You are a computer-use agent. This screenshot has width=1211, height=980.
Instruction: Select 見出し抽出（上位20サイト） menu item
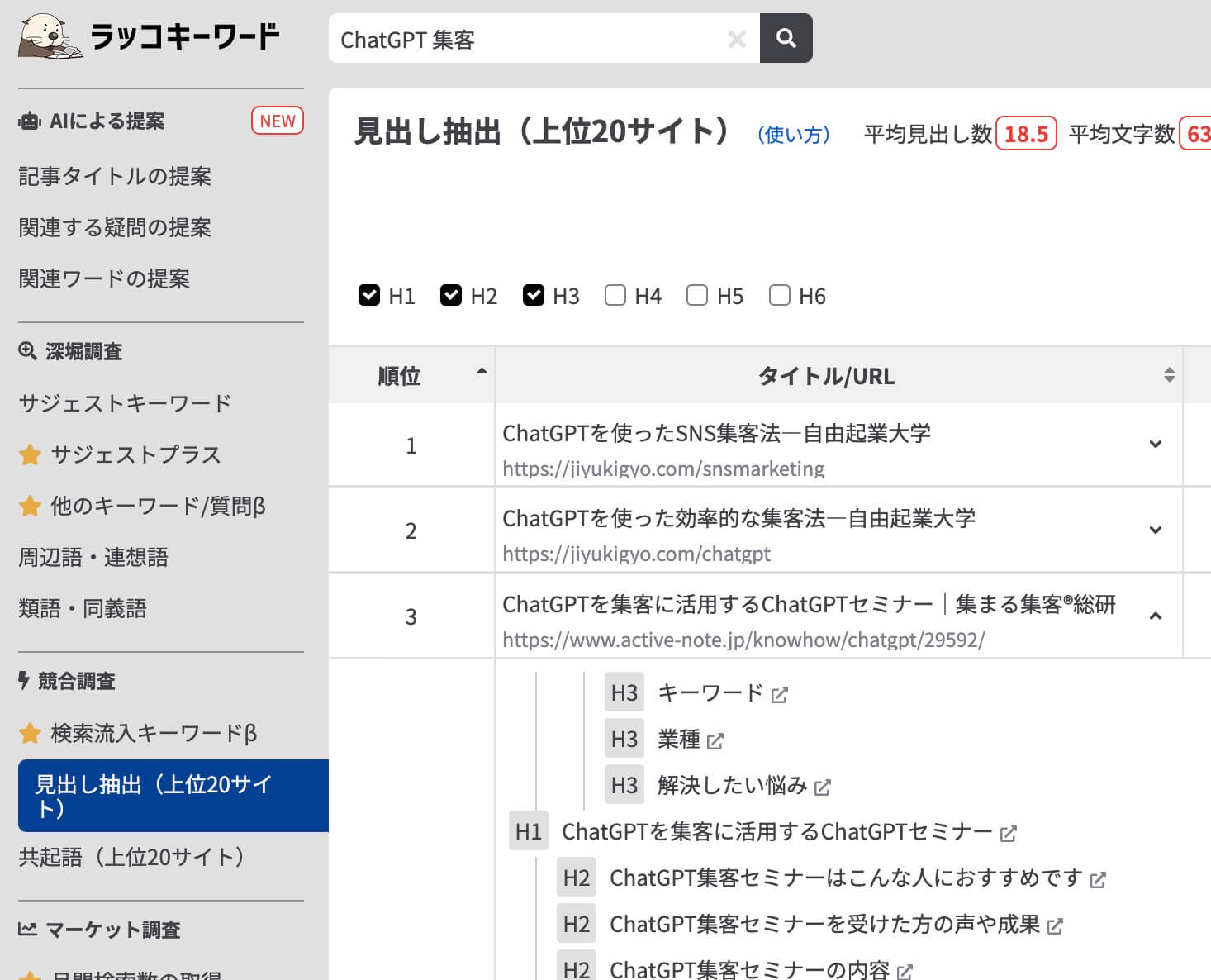coord(173,796)
